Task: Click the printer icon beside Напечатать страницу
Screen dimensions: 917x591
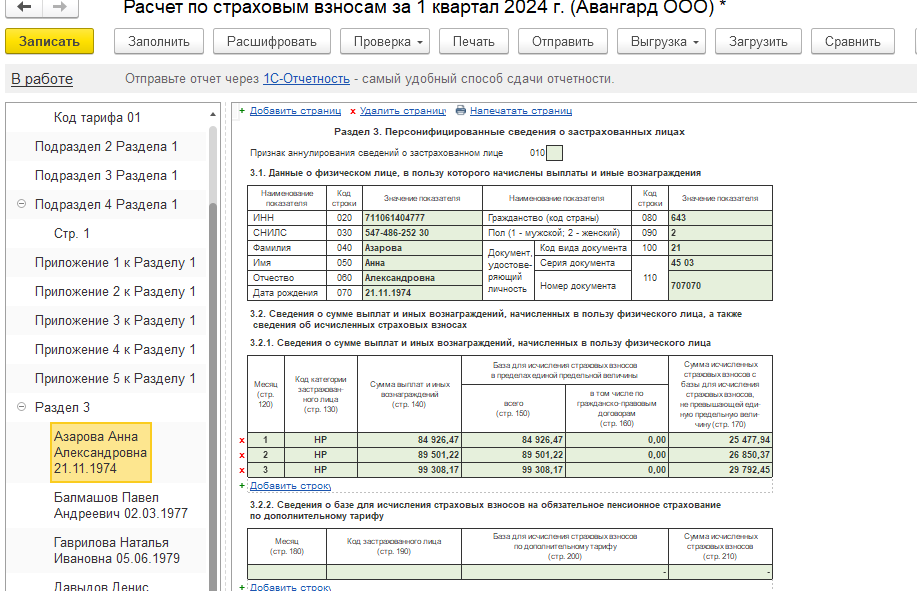Action: pos(461,110)
